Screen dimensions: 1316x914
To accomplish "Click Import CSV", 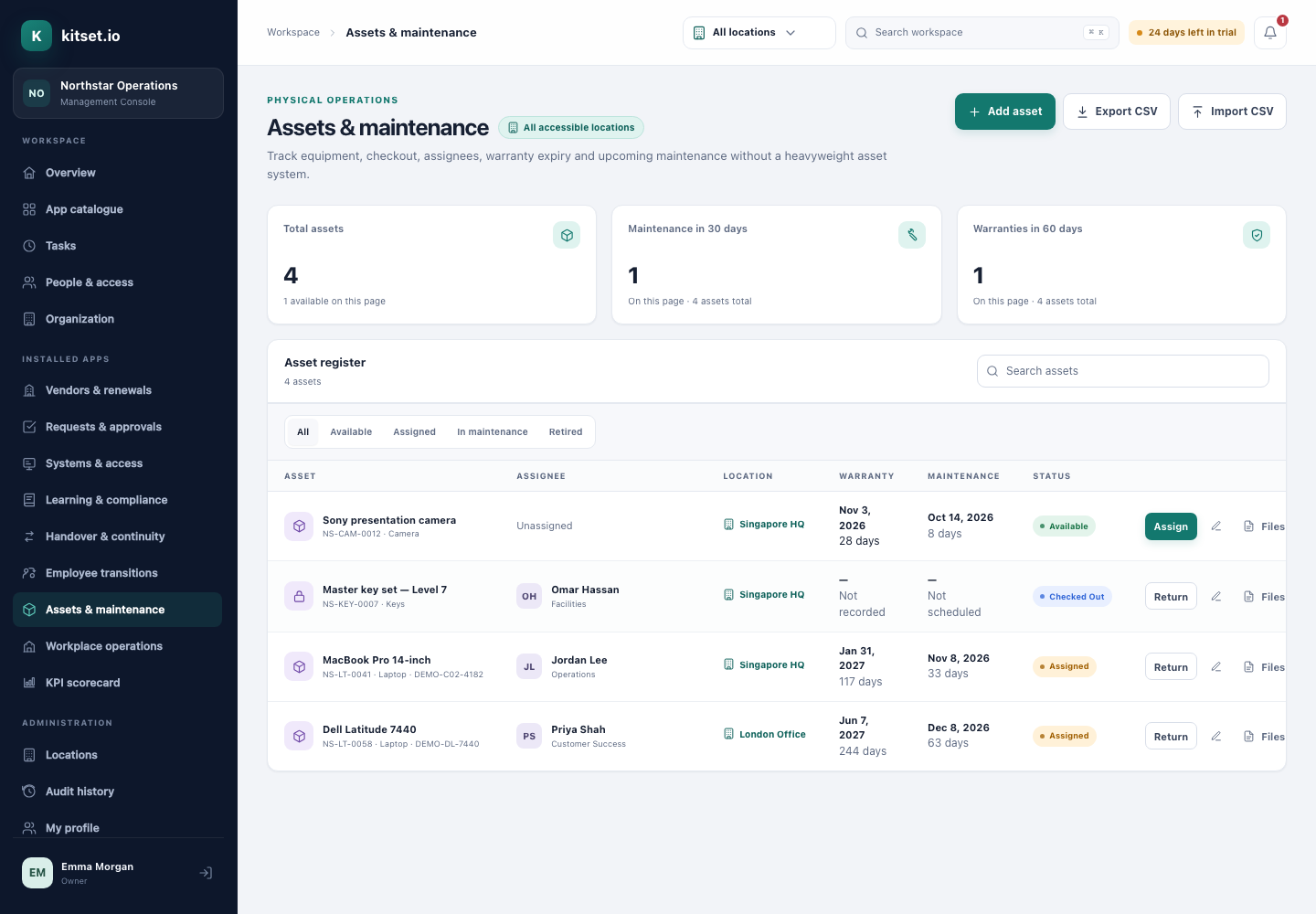I will point(1232,112).
